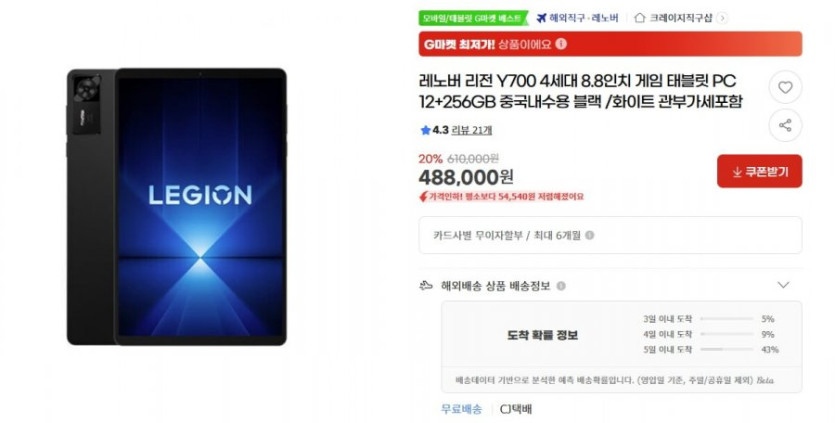Click info icon in G마켓 최저가 banner
835x423 pixels.
click(561, 44)
